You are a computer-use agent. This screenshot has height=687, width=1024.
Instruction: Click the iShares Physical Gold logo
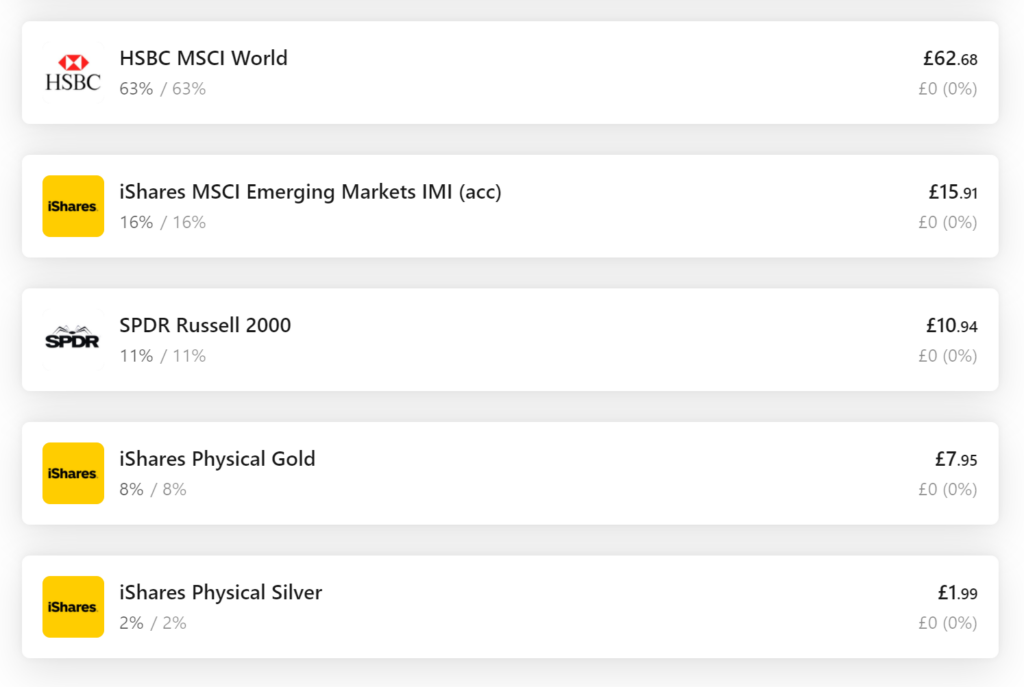point(73,473)
